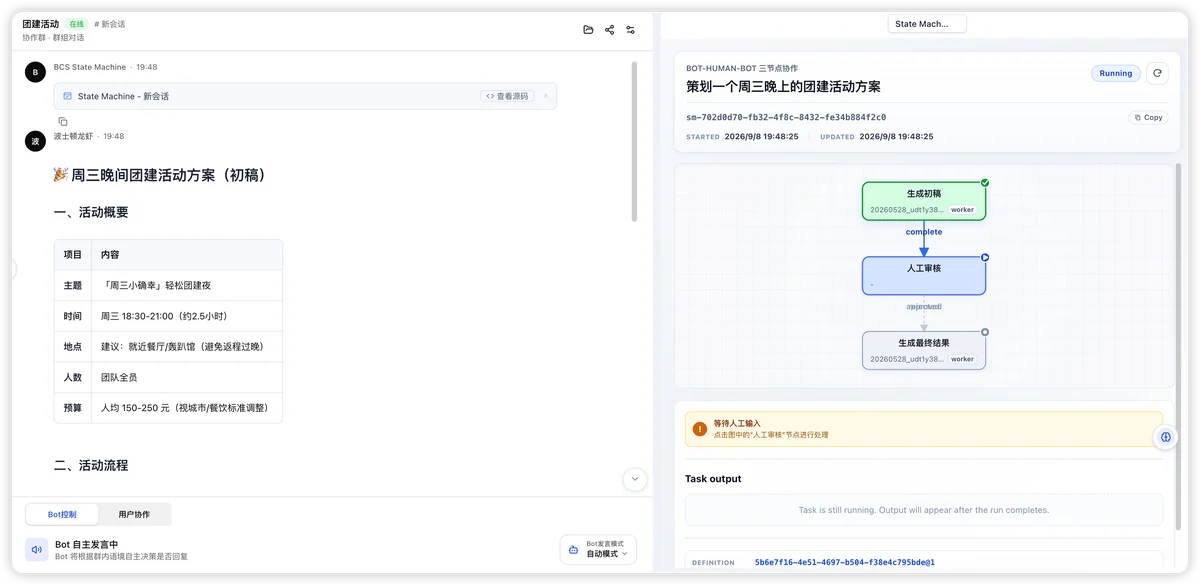Image resolution: width=1200 pixels, height=585 pixels.
Task: Click the Task output heading
Action: (713, 479)
